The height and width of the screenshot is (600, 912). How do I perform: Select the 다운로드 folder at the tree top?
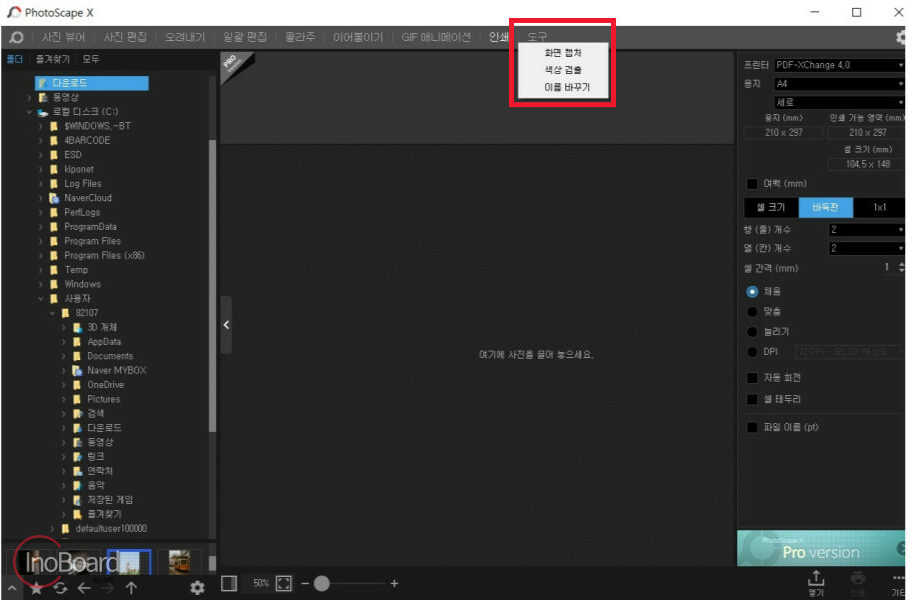tap(91, 83)
